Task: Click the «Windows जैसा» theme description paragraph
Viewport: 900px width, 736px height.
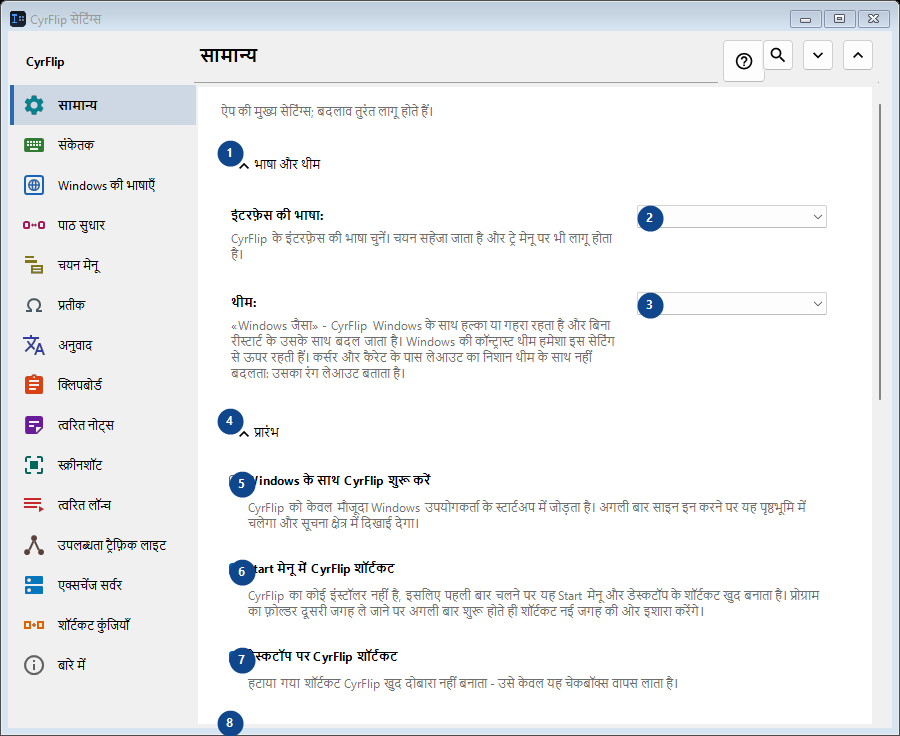Action: [422, 349]
